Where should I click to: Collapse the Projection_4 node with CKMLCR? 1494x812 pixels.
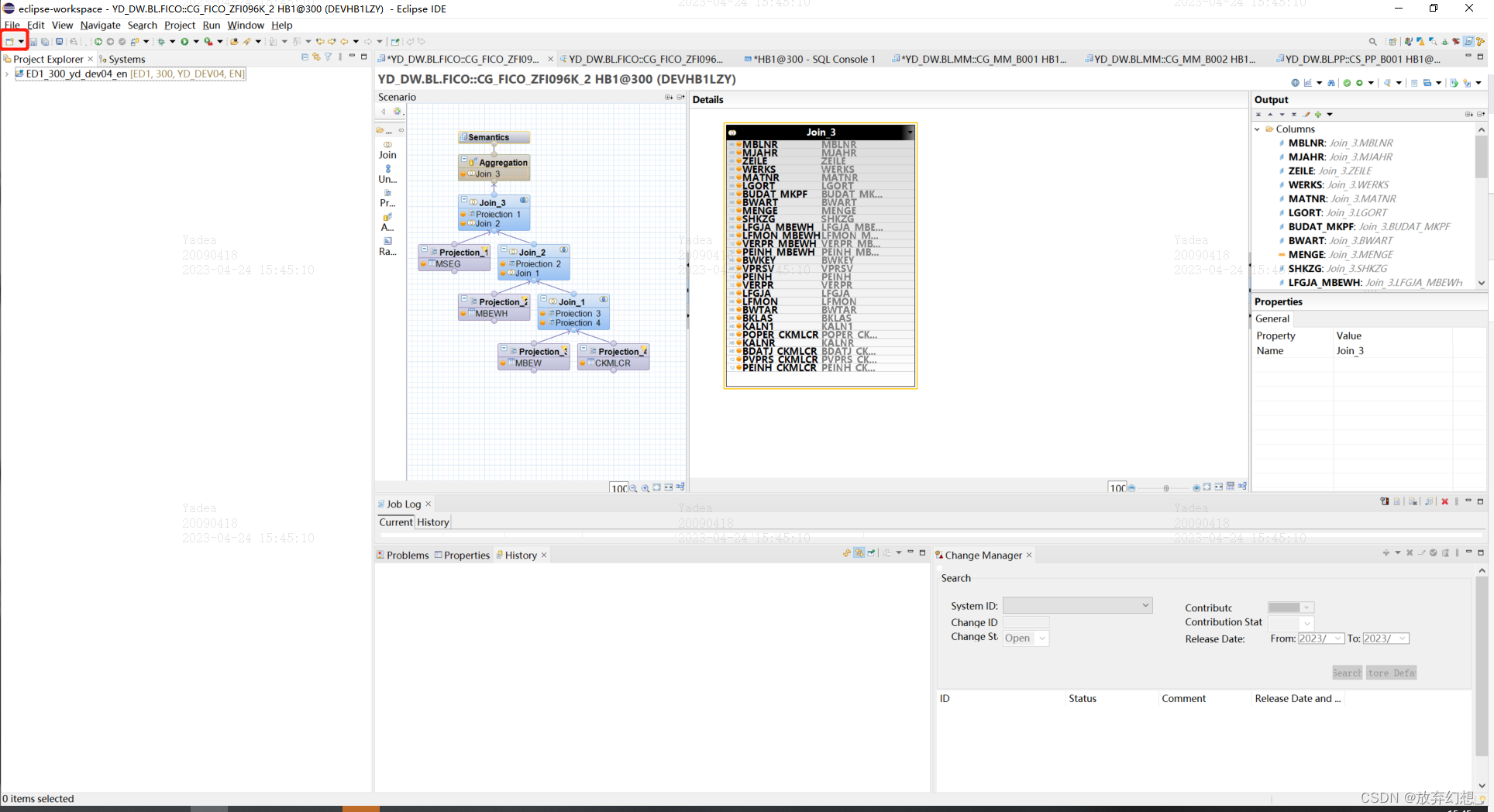583,349
